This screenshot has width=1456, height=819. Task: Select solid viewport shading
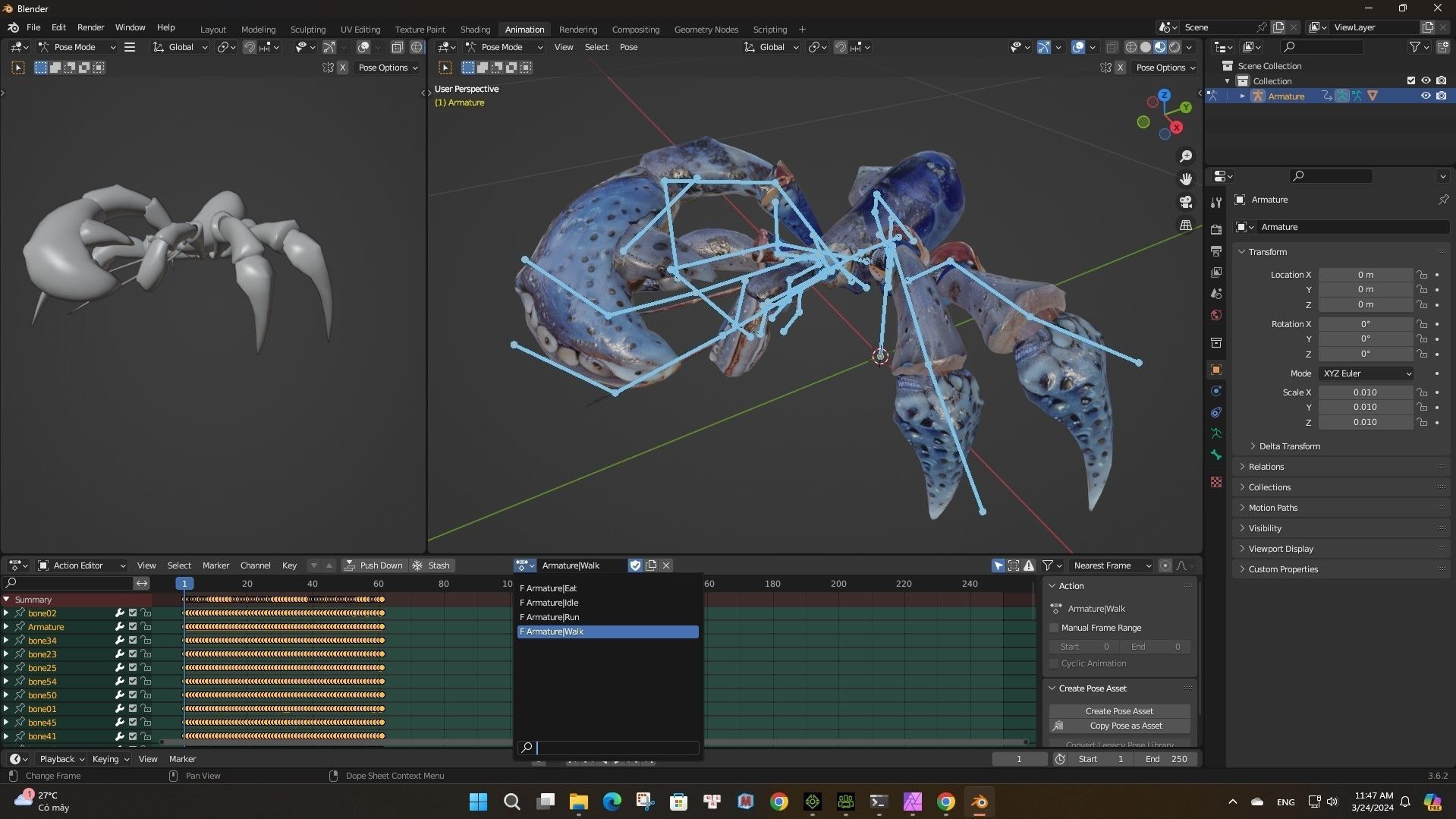[1145, 47]
